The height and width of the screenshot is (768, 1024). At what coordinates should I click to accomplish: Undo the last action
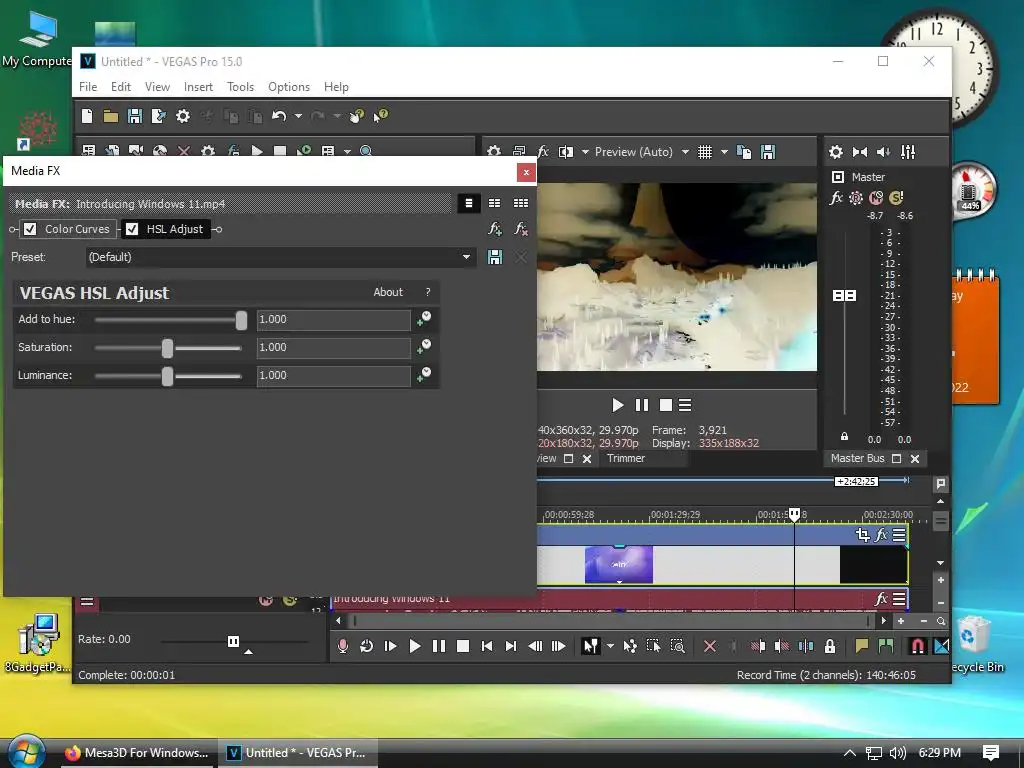click(279, 116)
